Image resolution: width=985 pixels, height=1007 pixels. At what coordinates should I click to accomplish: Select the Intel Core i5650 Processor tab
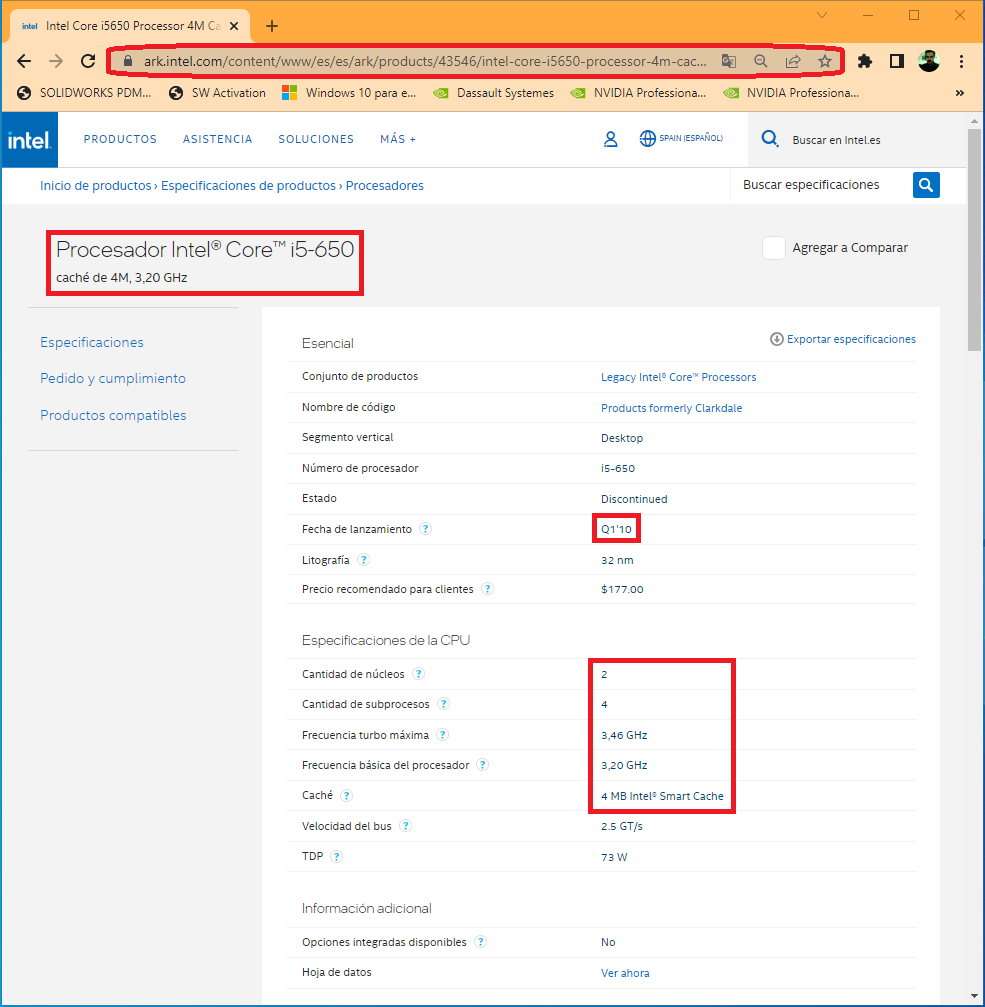pos(128,26)
